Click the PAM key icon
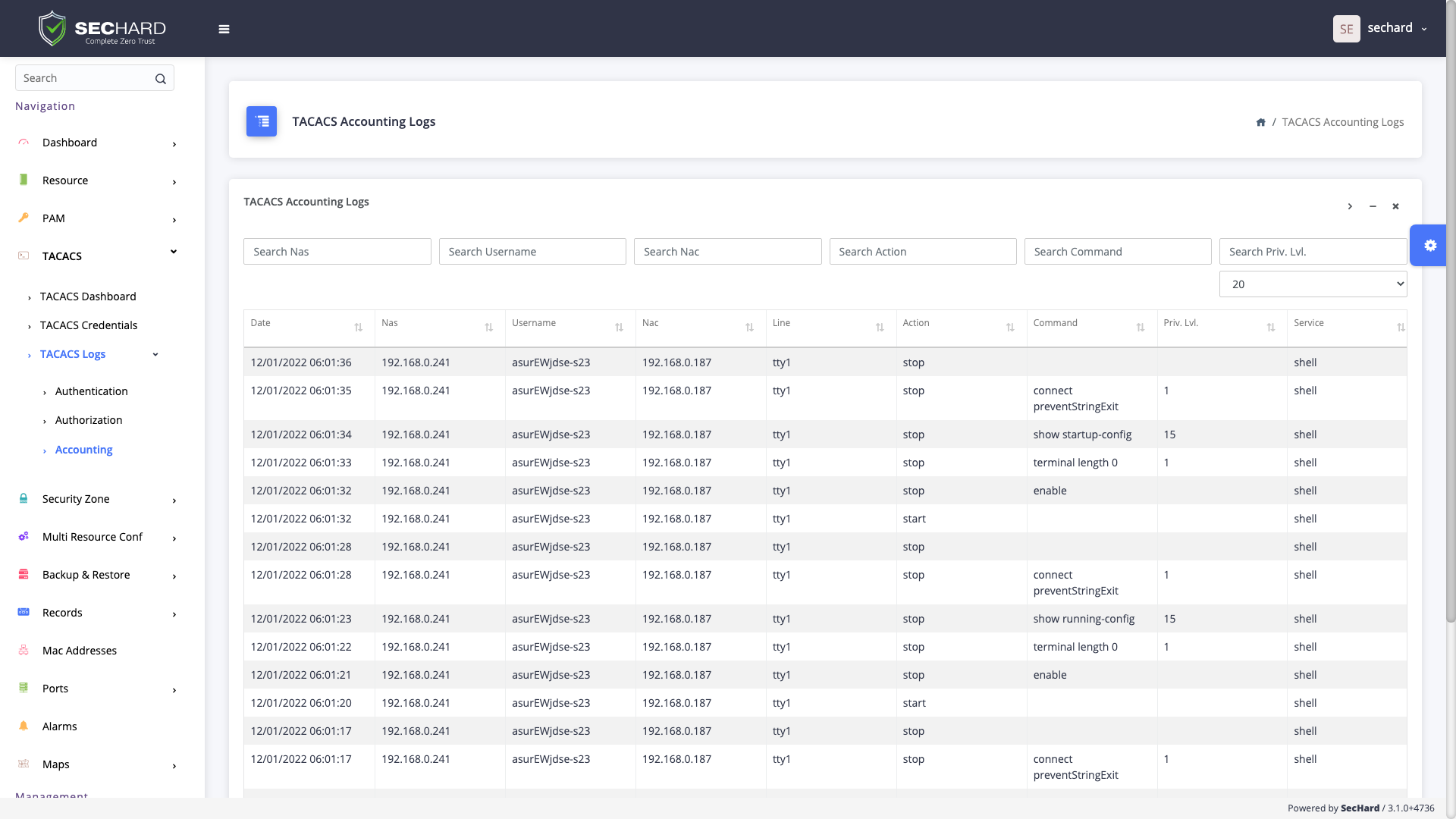This screenshot has height=819, width=1456. point(24,218)
